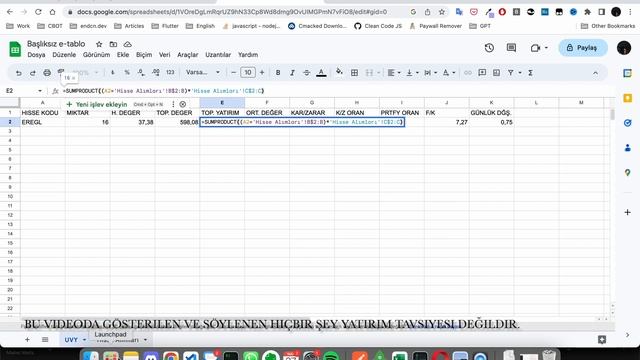Select cell A2 containing EREGL
Screen dimensions: 640x360
(43, 122)
